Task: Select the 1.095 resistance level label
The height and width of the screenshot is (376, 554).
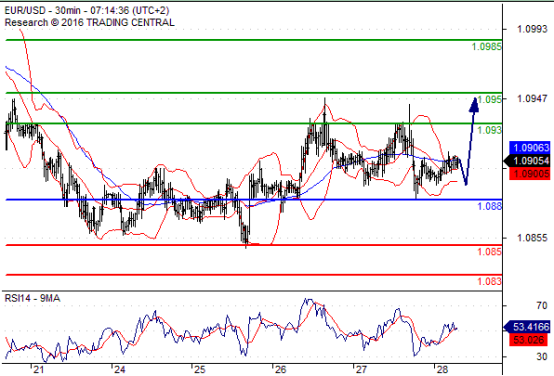Action: click(x=489, y=99)
